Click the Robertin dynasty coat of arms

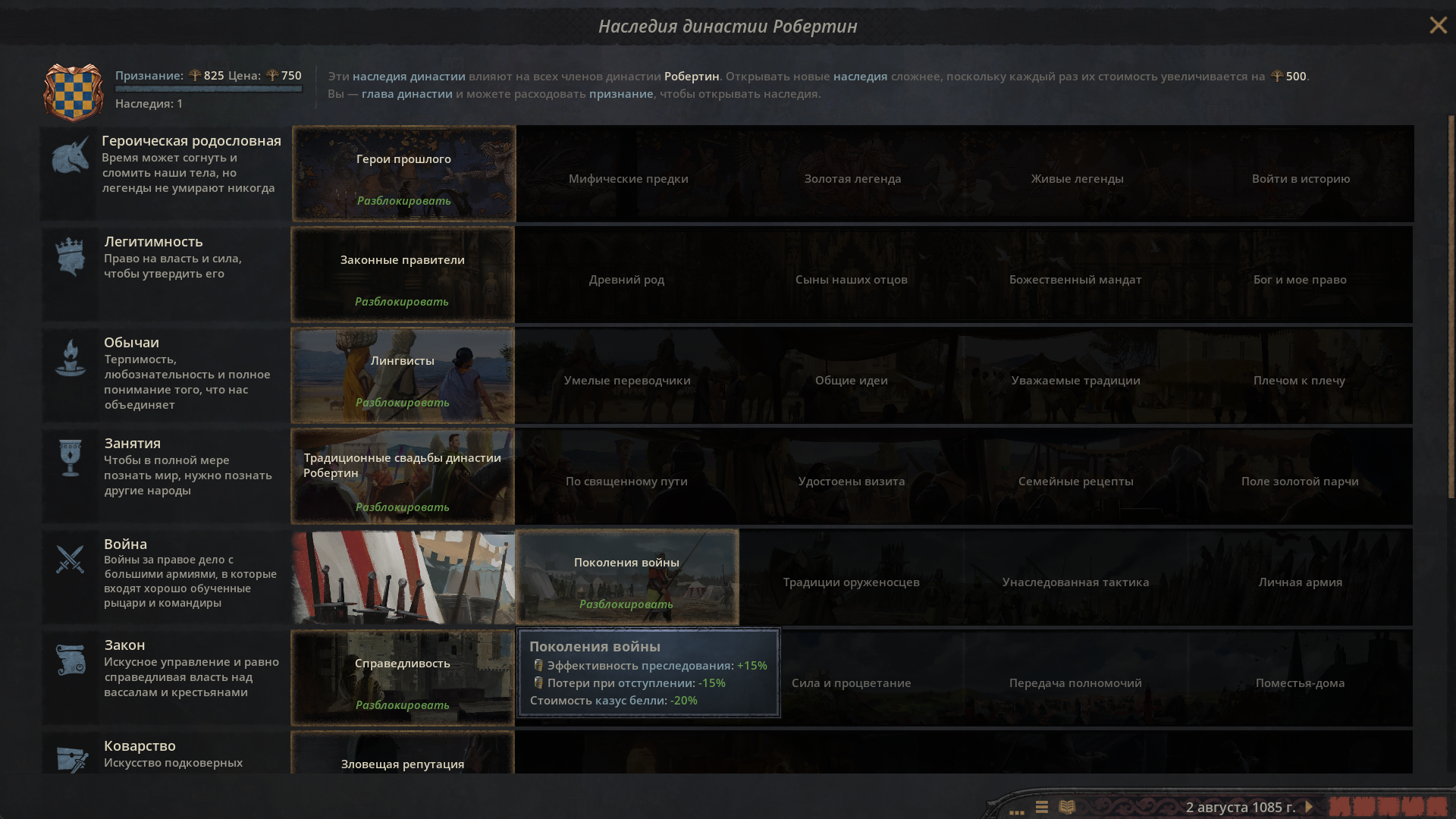tap(74, 92)
